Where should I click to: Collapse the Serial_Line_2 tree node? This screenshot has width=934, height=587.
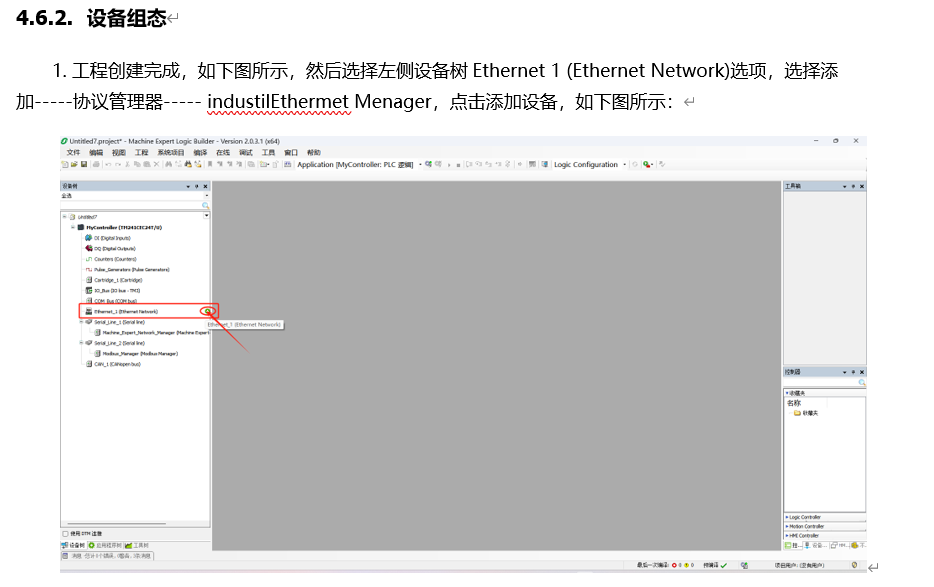81,343
